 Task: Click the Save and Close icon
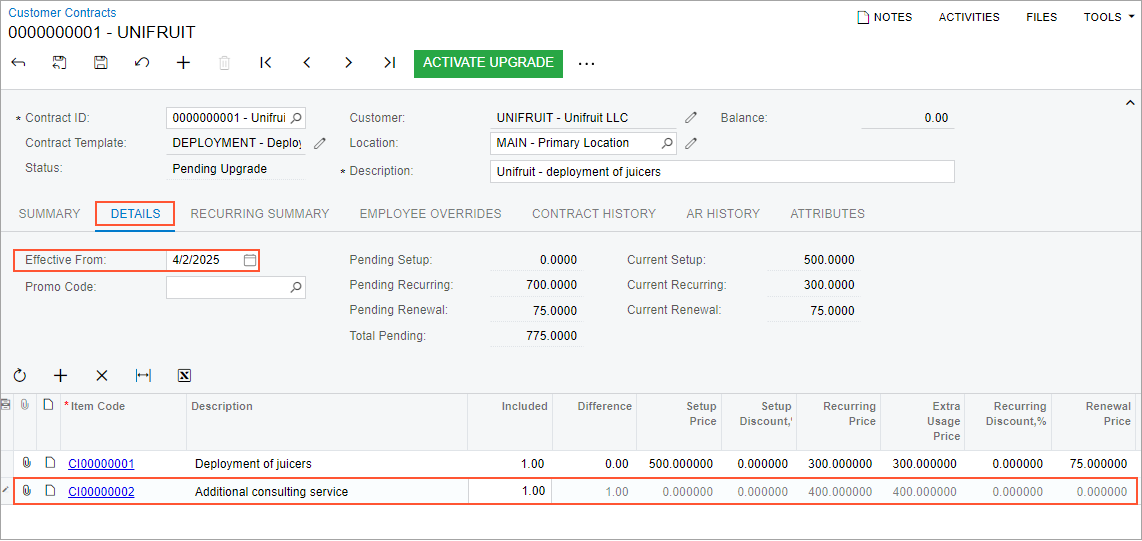click(60, 63)
